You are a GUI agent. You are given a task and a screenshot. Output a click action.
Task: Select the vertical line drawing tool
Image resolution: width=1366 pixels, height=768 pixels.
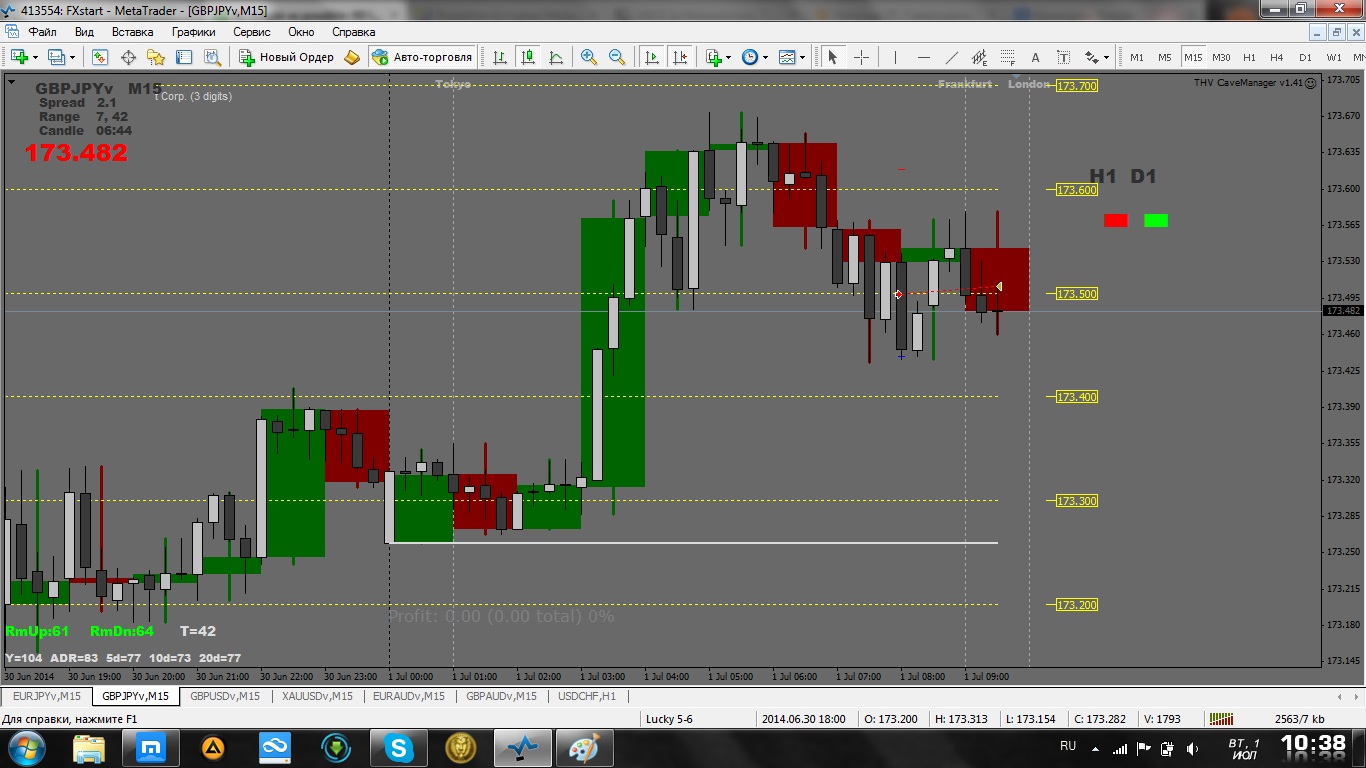click(x=895, y=57)
